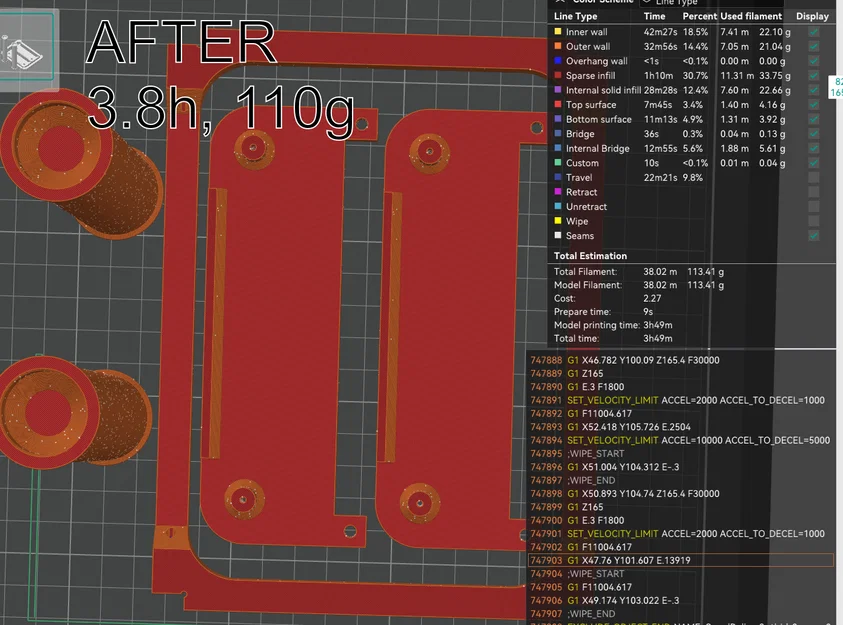Select G-code line 747888
This screenshot has width=843, height=625.
pos(681,361)
